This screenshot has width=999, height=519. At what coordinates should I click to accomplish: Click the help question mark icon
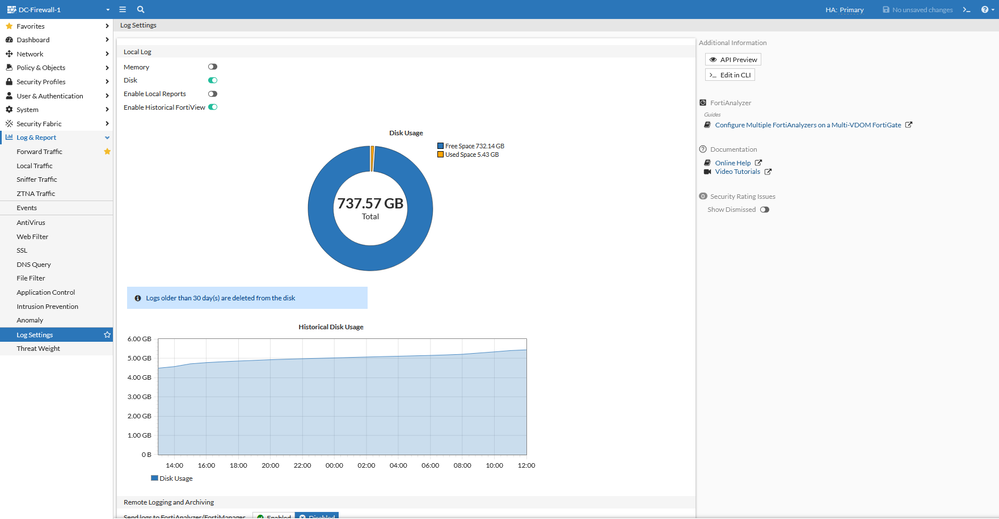click(984, 9)
